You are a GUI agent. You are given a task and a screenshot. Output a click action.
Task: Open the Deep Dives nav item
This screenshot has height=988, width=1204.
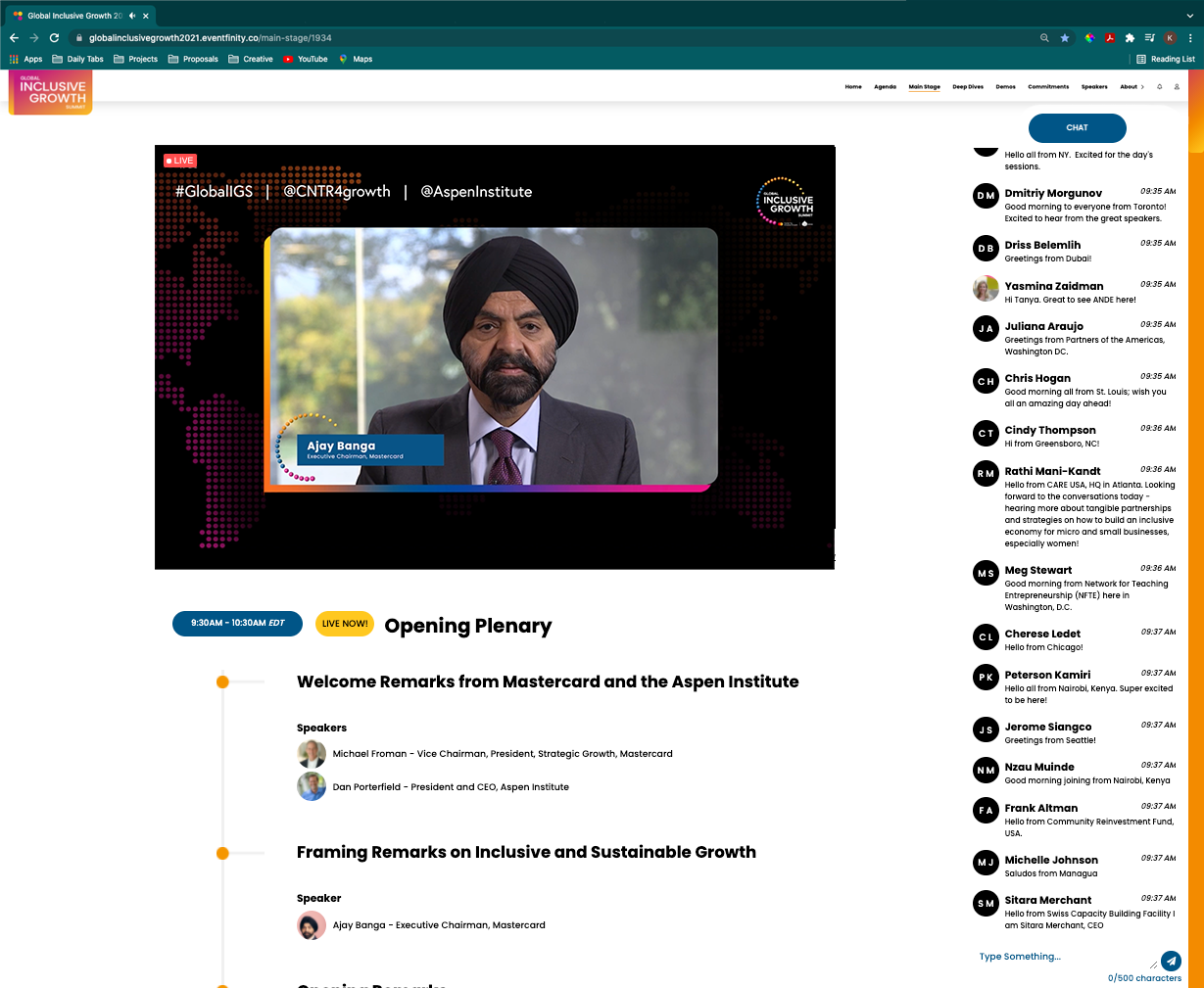968,87
